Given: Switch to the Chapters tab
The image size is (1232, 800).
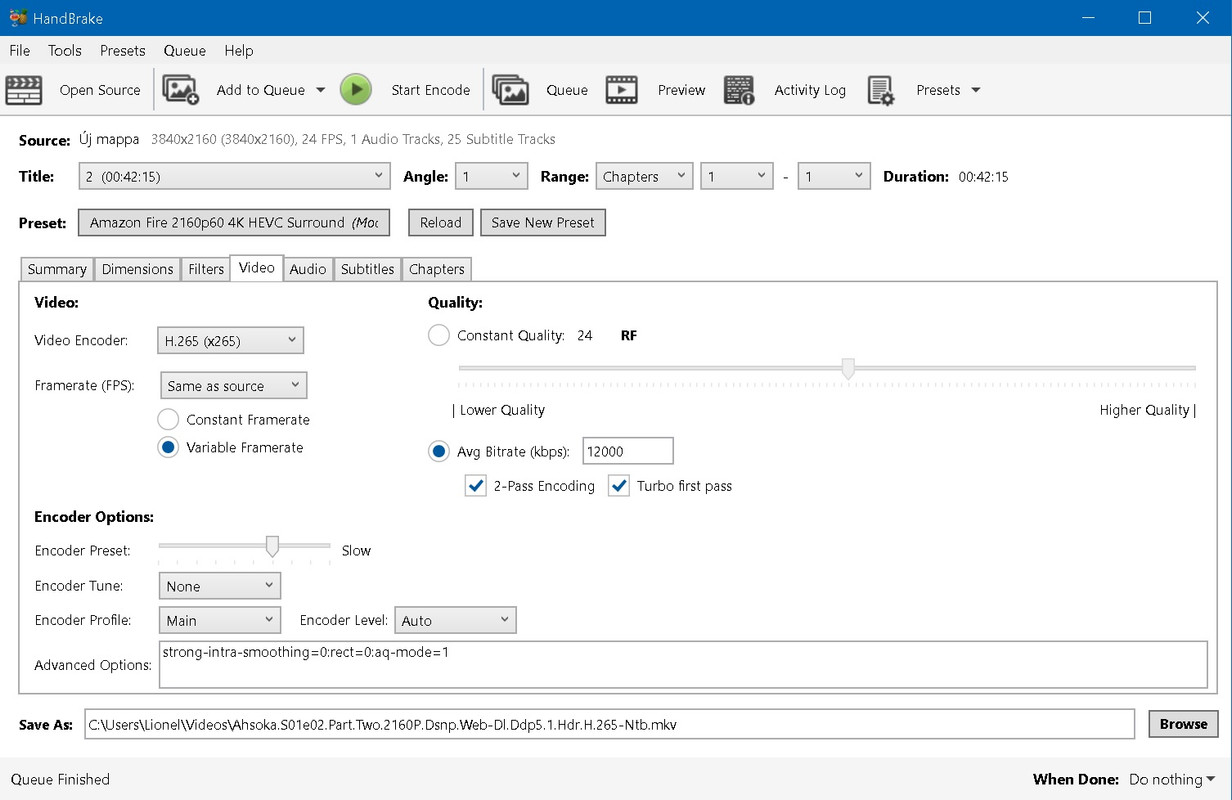Looking at the screenshot, I should click(437, 269).
